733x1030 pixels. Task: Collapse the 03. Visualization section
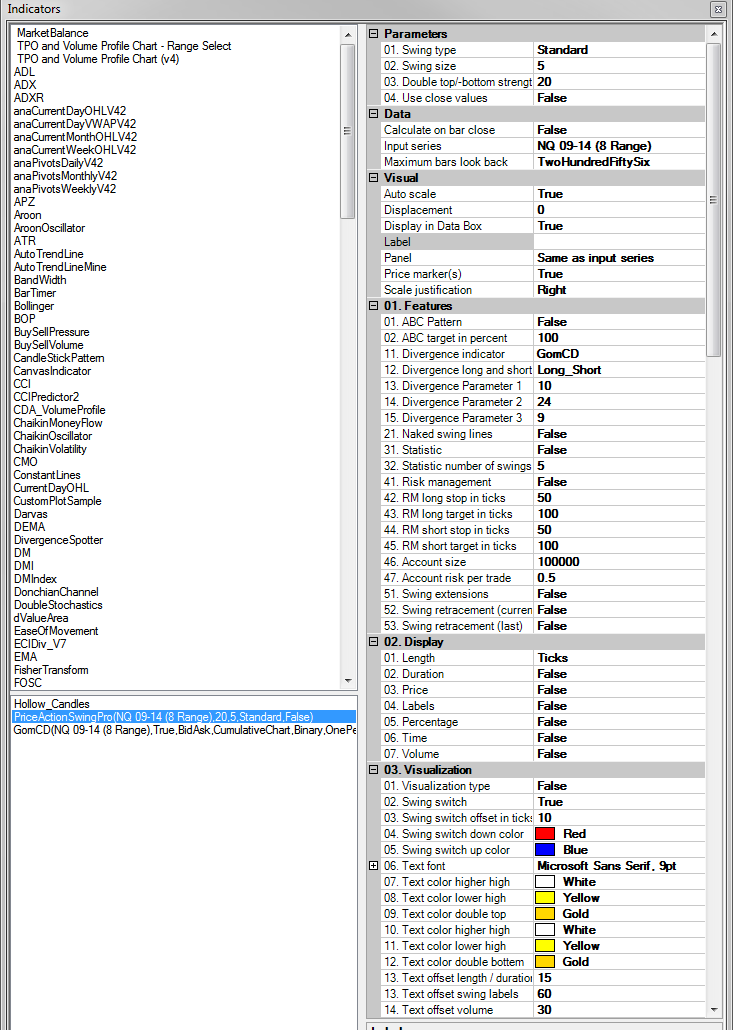click(374, 770)
